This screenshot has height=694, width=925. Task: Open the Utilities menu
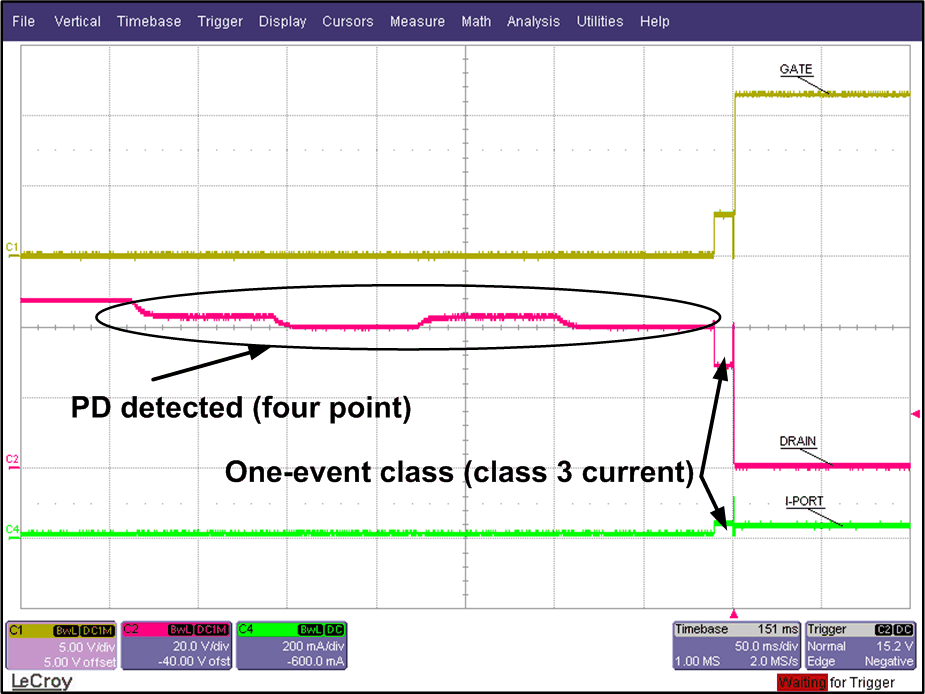600,21
